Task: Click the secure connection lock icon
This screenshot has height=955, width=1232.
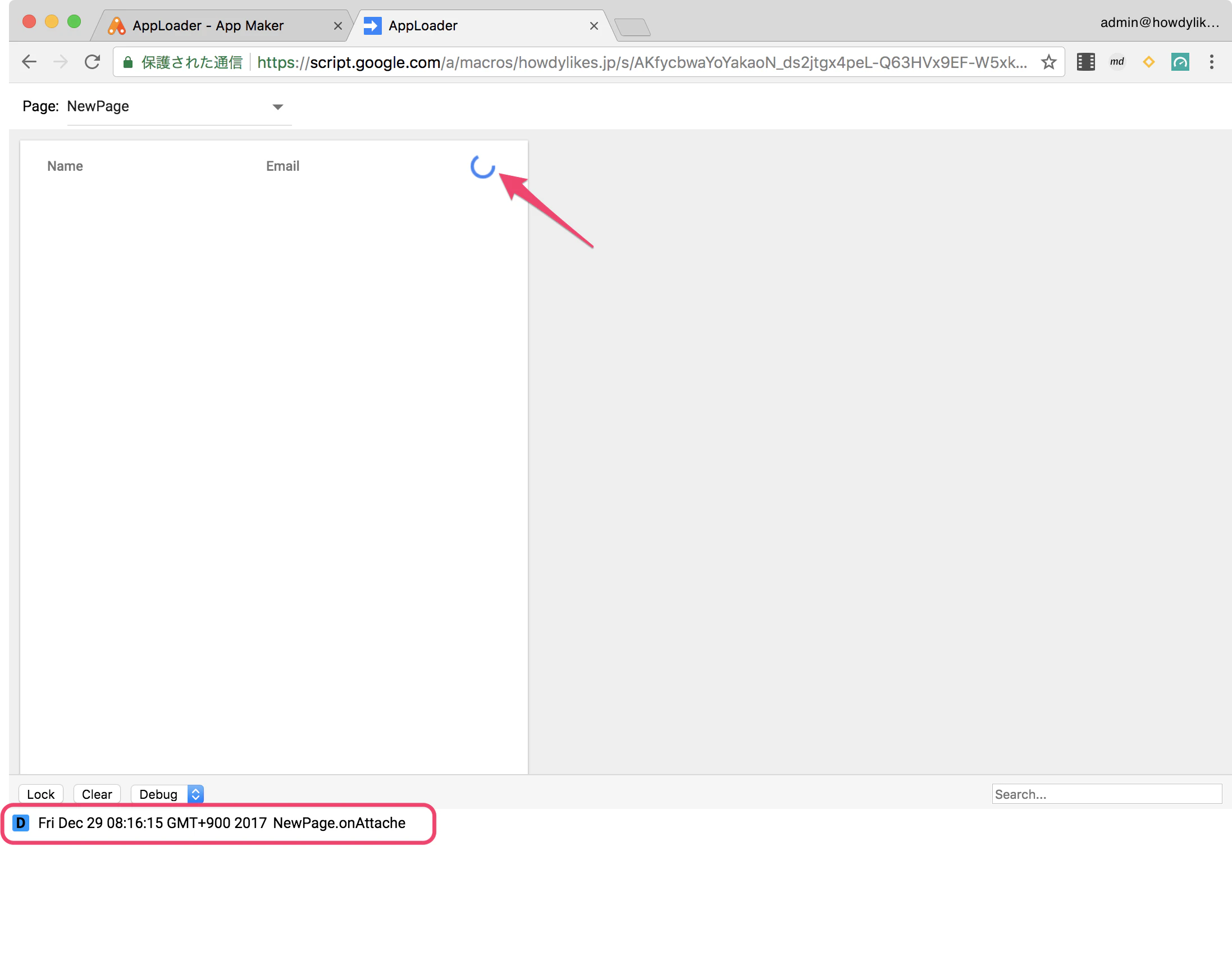Action: [x=128, y=62]
